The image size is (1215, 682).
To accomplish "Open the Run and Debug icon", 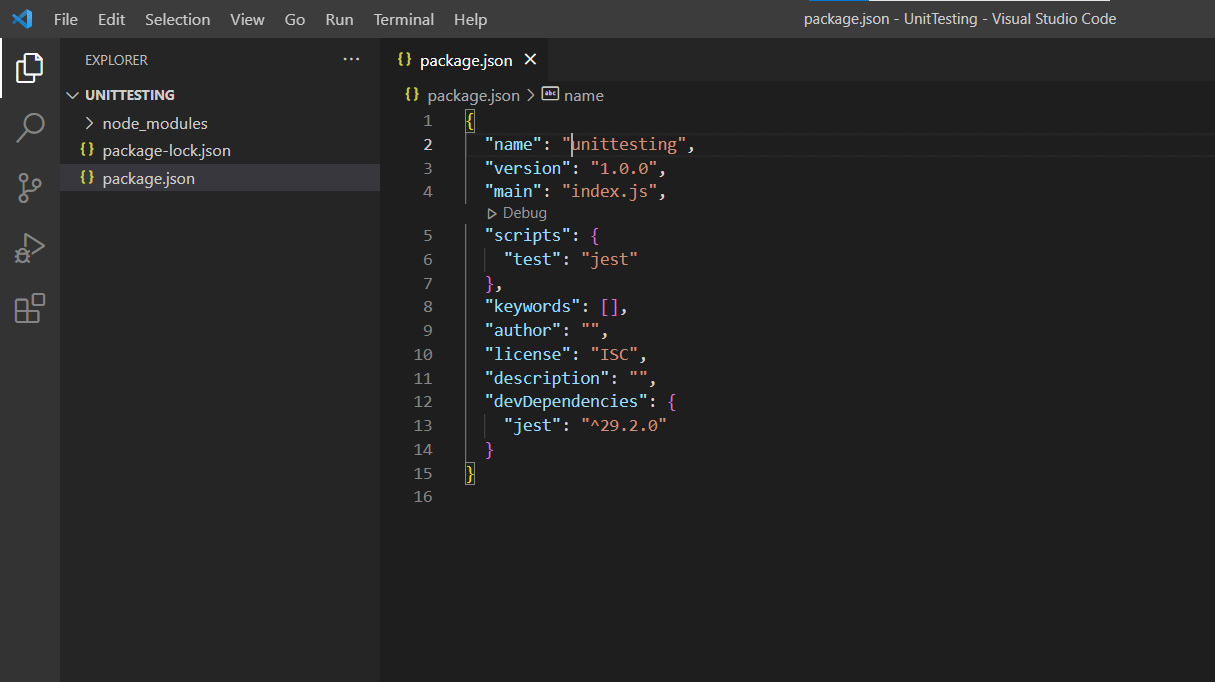I will point(29,247).
